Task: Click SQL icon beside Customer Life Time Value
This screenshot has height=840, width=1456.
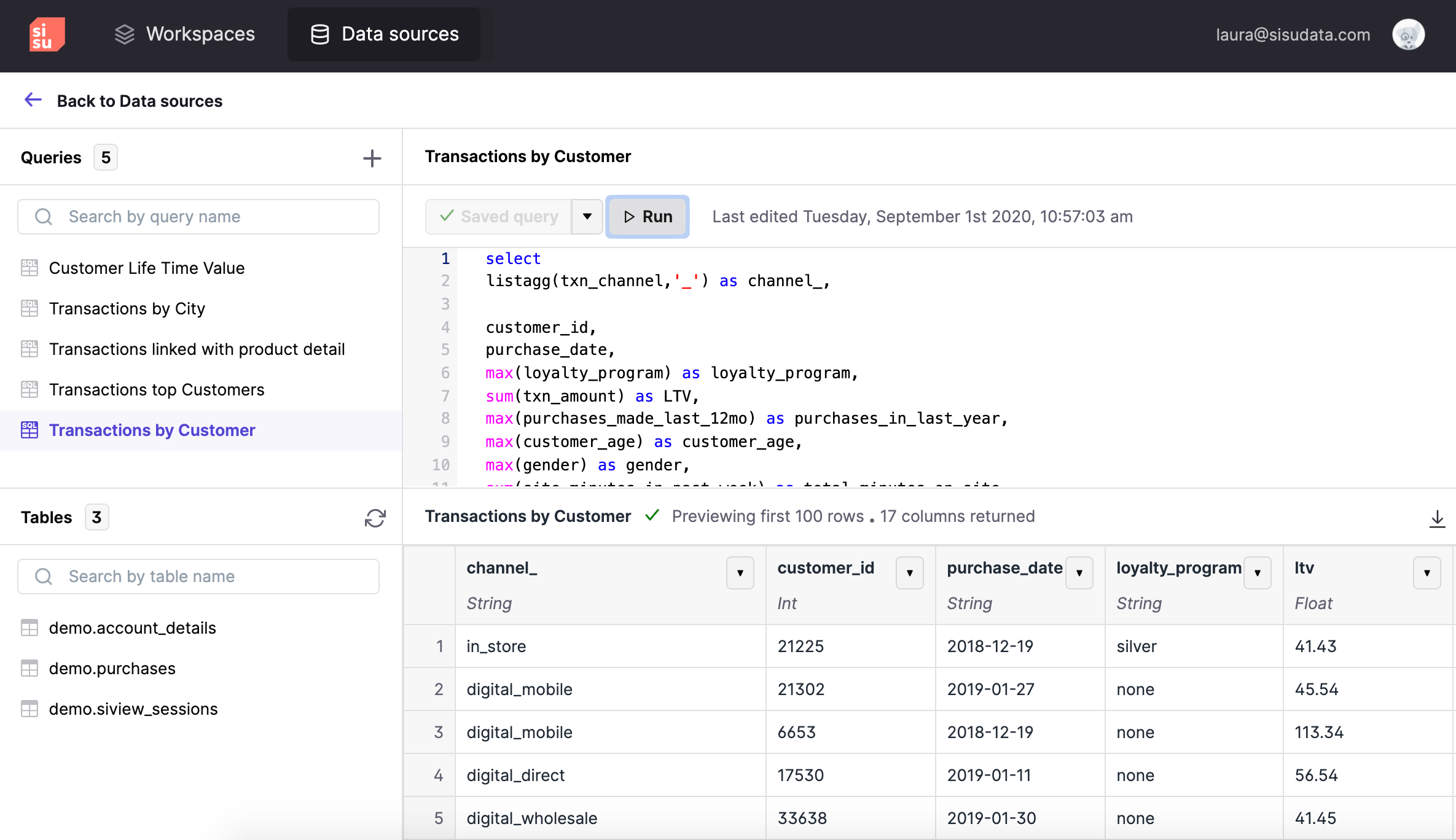Action: coord(29,268)
